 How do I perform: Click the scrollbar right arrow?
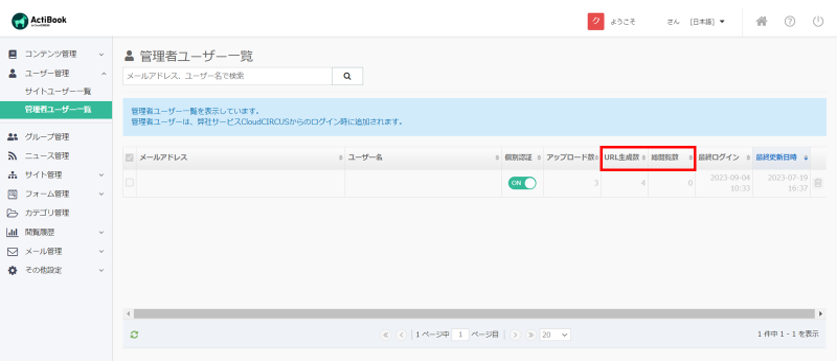[822, 313]
